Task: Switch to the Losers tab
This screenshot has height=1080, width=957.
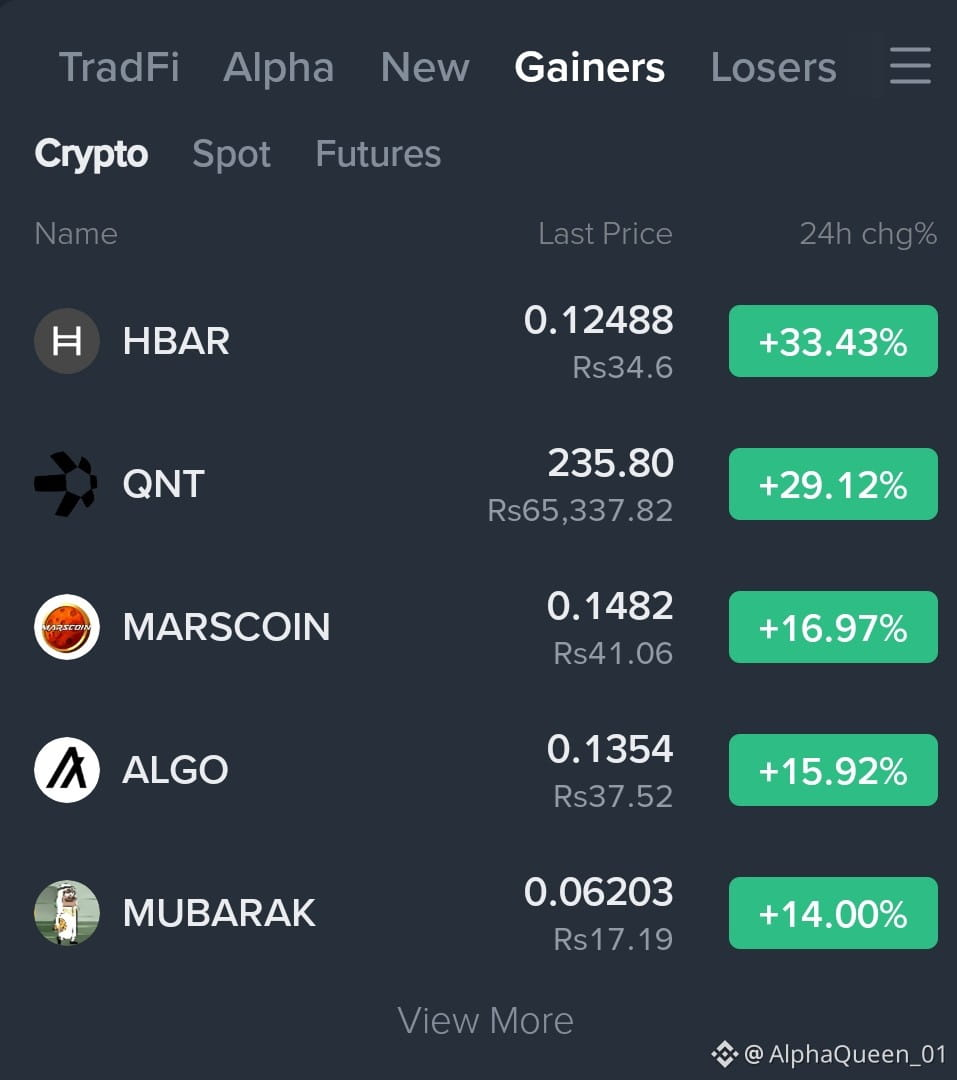Action: pyautogui.click(x=773, y=68)
